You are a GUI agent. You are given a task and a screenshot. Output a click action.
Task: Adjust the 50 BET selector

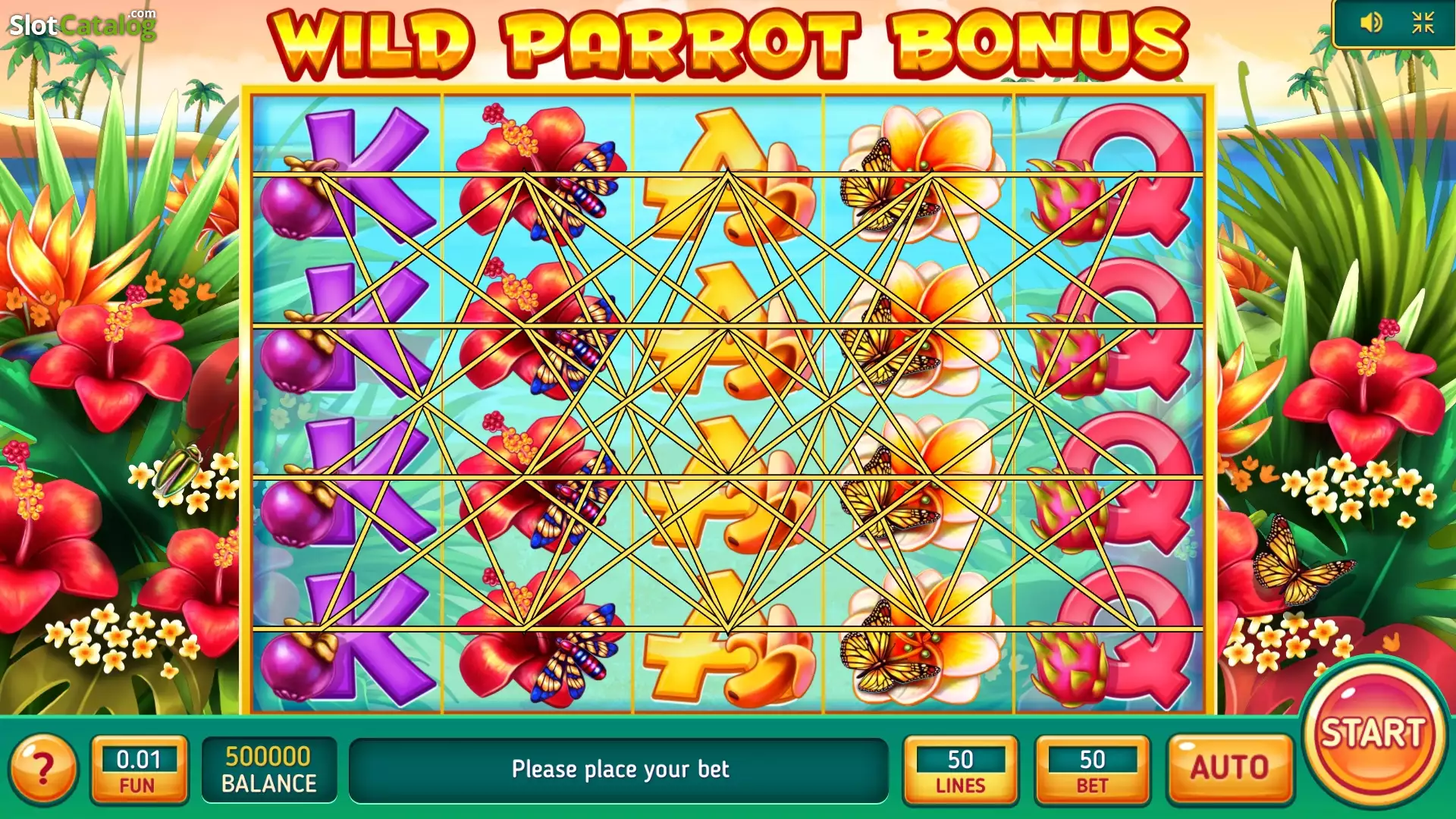pos(1092,769)
